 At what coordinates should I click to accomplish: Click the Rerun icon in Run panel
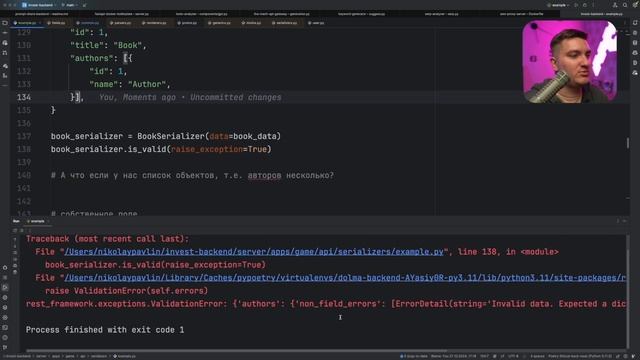click(15, 231)
